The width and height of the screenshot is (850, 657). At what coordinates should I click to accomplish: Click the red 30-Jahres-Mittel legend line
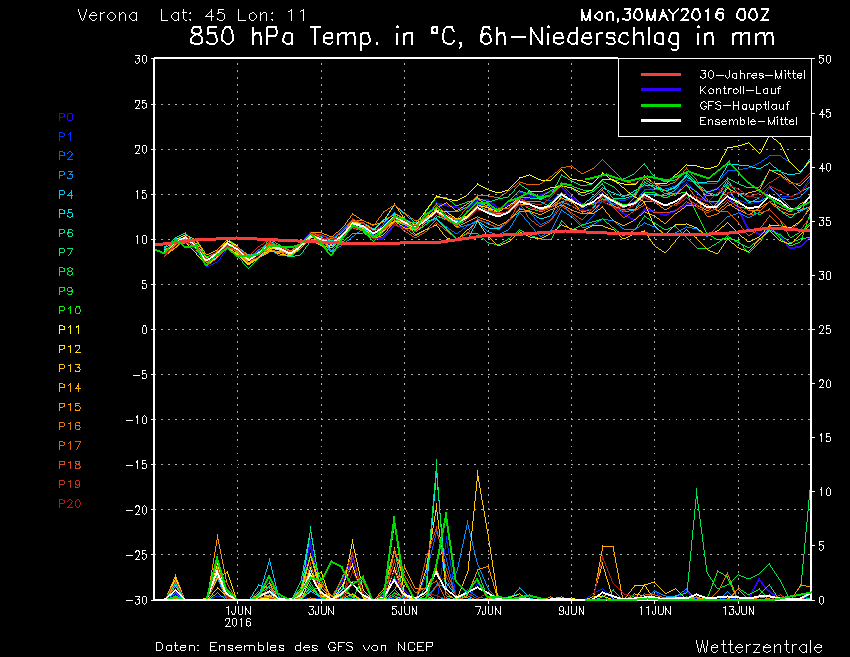661,74
